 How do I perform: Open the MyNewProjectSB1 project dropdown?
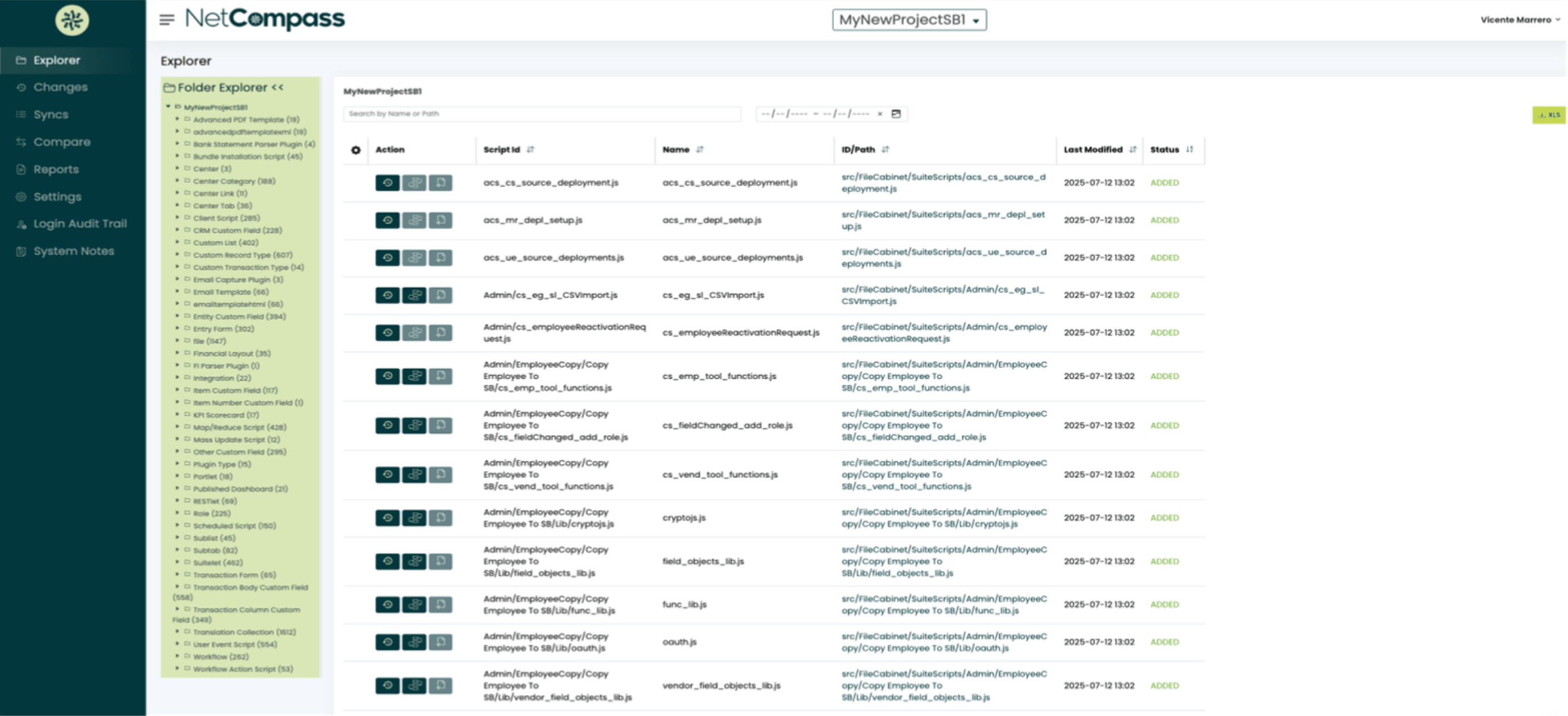909,19
